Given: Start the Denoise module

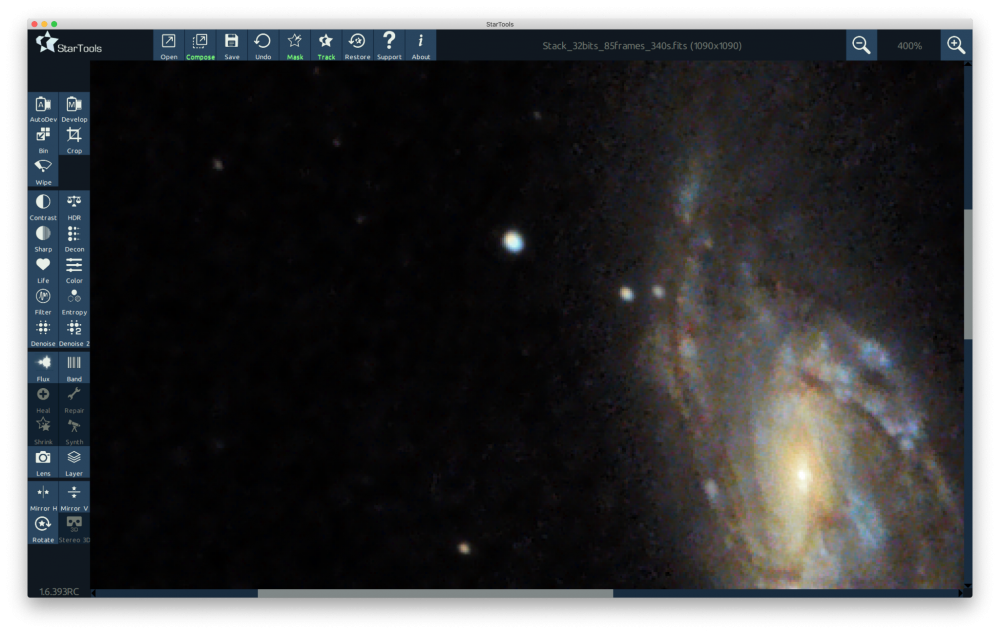Looking at the screenshot, I should coord(43,332).
